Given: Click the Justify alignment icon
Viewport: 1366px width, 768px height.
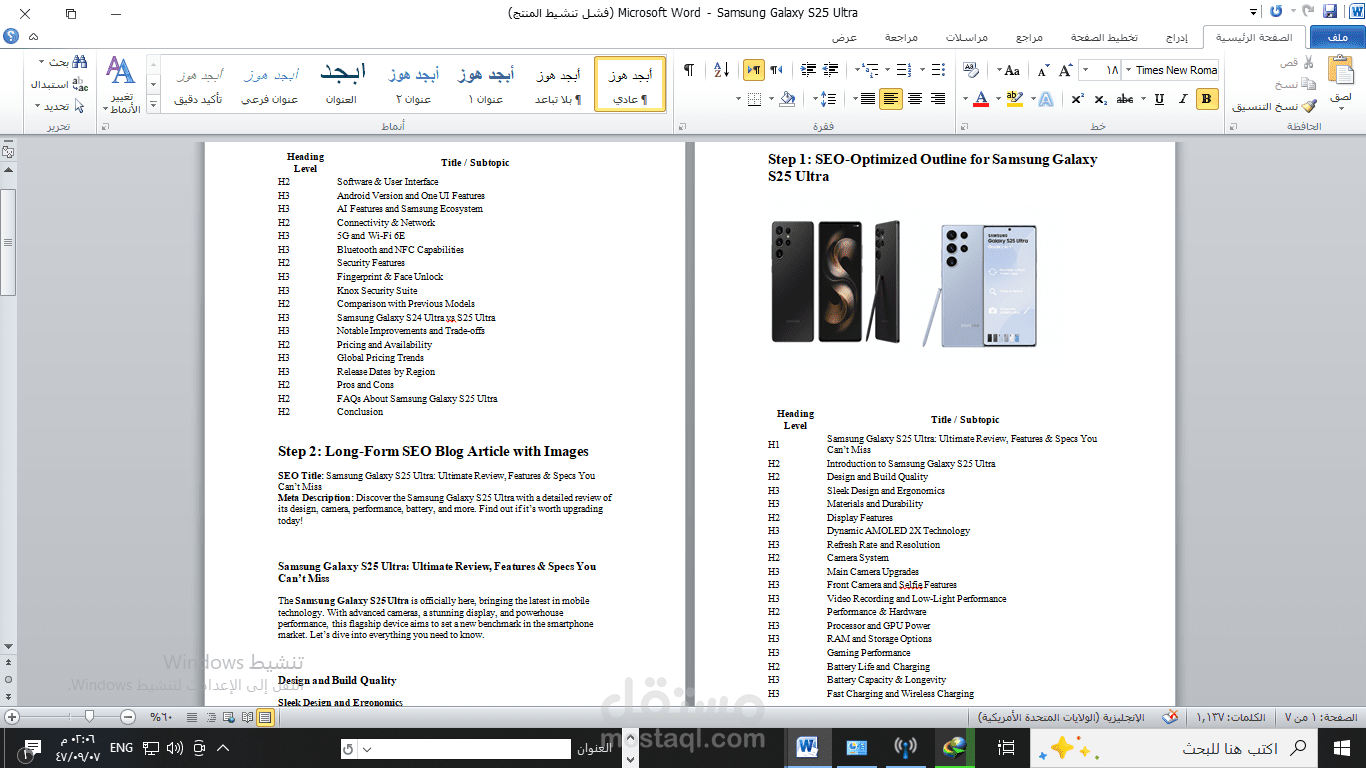Looking at the screenshot, I should [x=867, y=99].
